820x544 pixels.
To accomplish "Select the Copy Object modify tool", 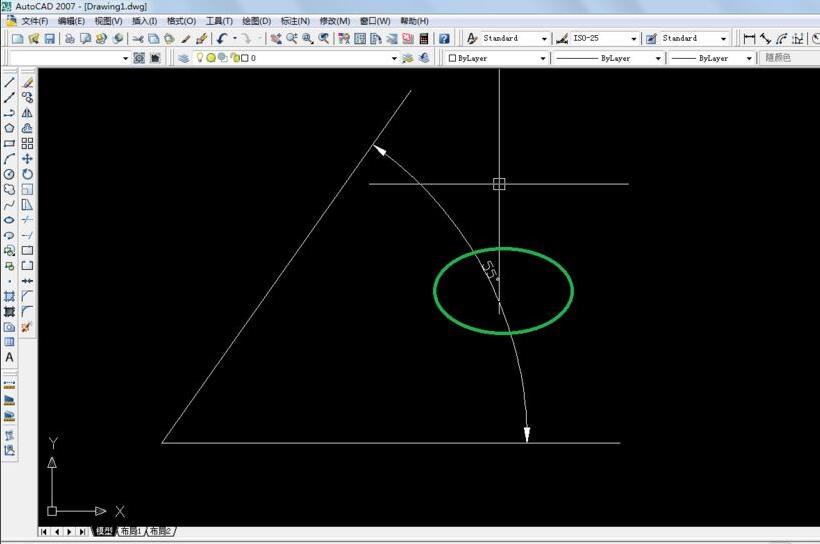I will click(27, 97).
